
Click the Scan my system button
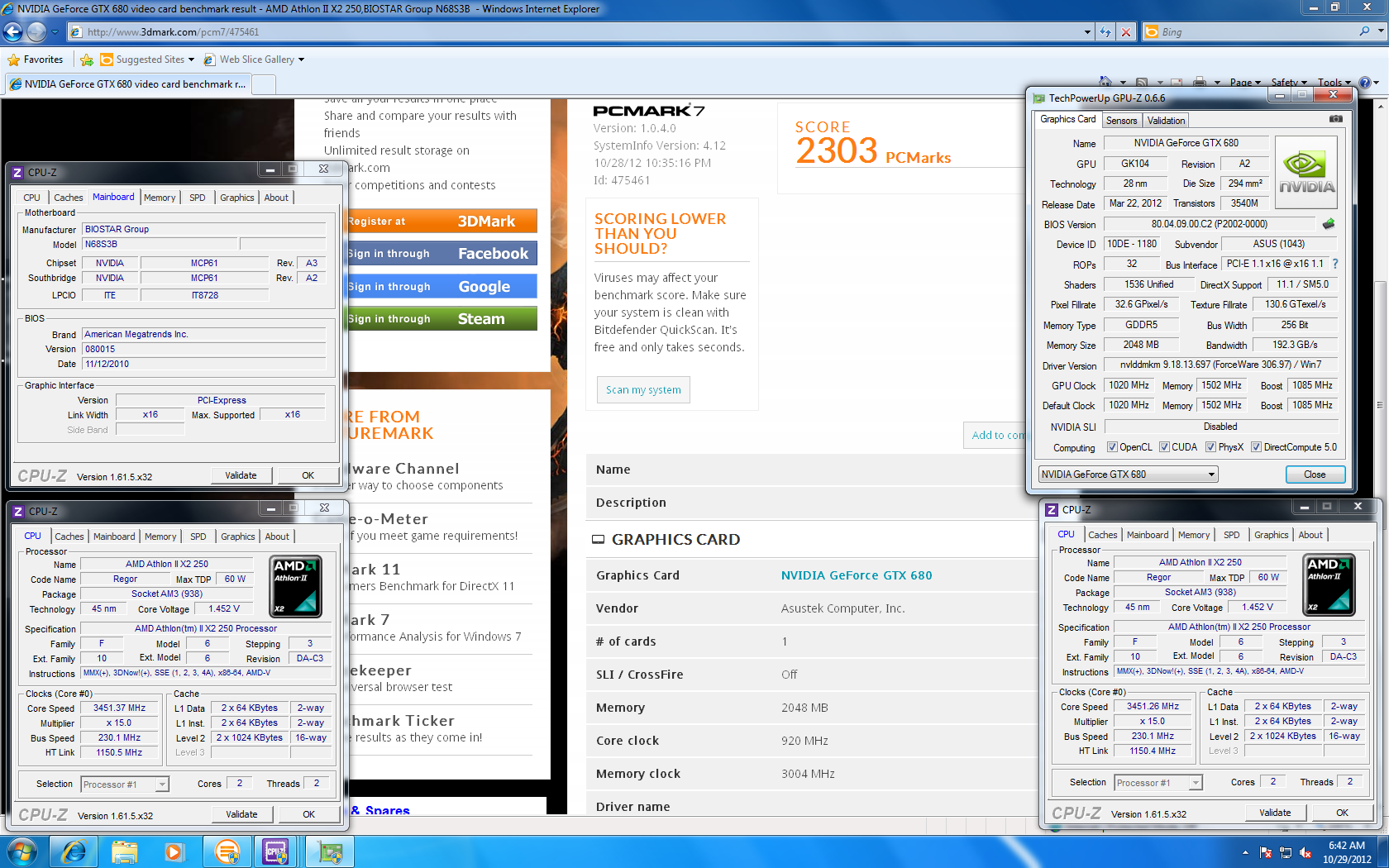pos(643,390)
